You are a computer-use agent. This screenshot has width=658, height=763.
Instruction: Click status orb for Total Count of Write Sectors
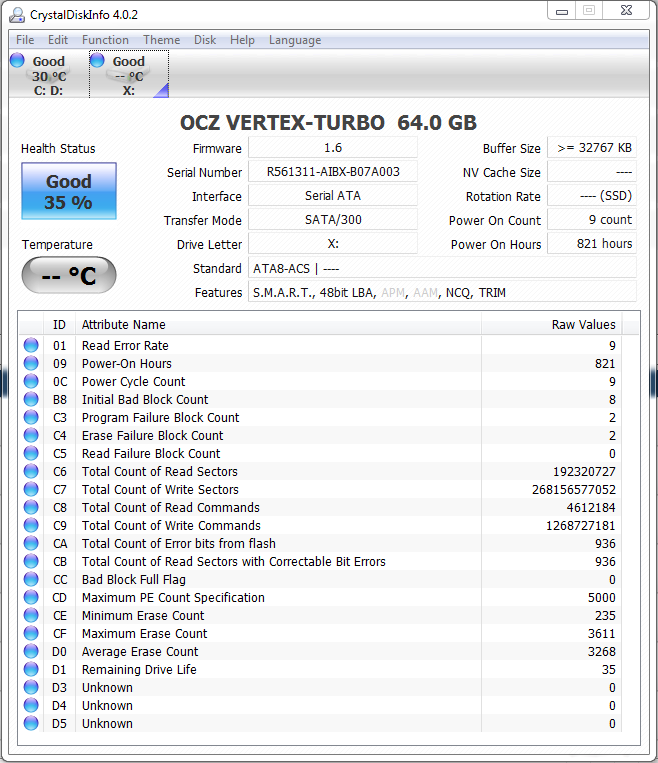(x=31, y=489)
